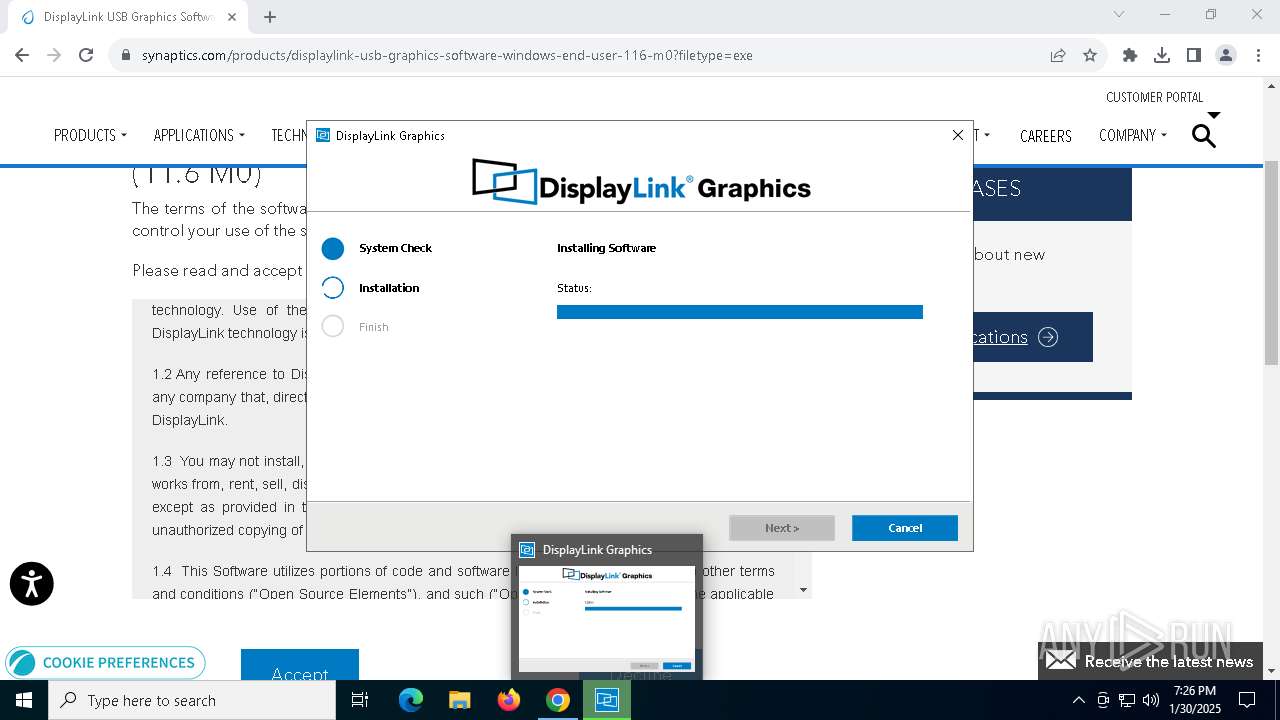Toggle Chrome side panel icon
The image size is (1280, 720).
[1194, 55]
